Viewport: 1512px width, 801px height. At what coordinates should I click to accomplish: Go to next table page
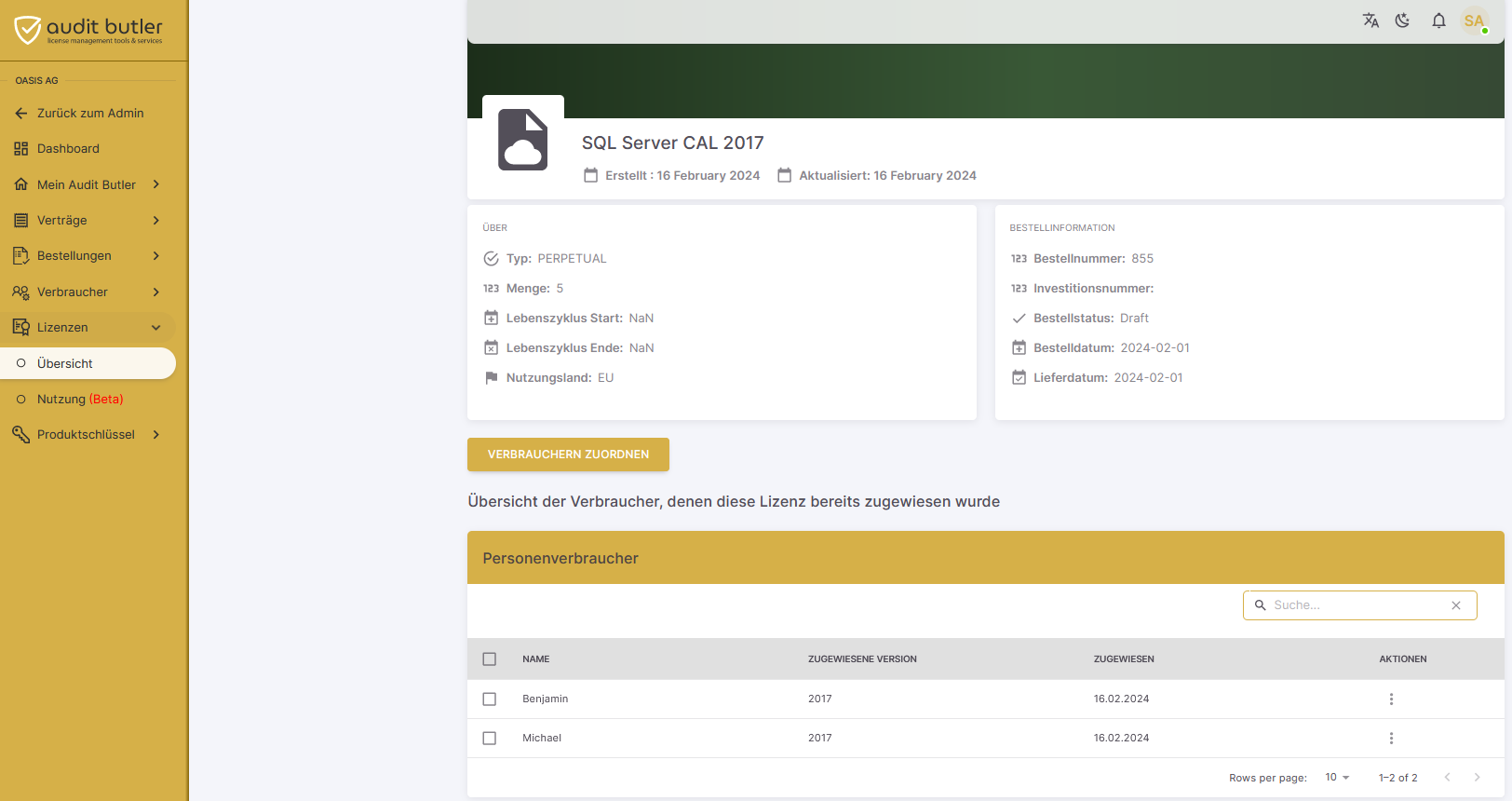[x=1477, y=778]
